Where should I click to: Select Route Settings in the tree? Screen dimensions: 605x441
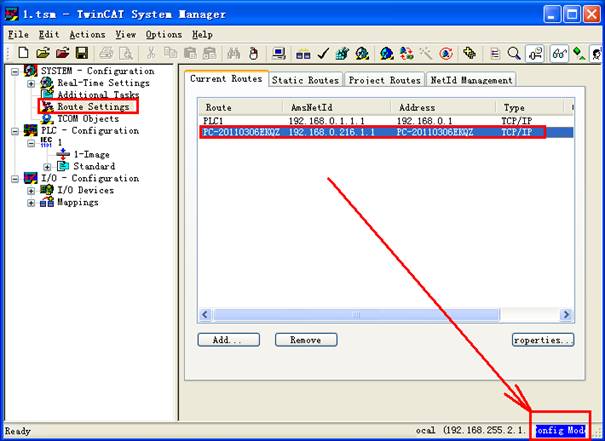(92, 106)
